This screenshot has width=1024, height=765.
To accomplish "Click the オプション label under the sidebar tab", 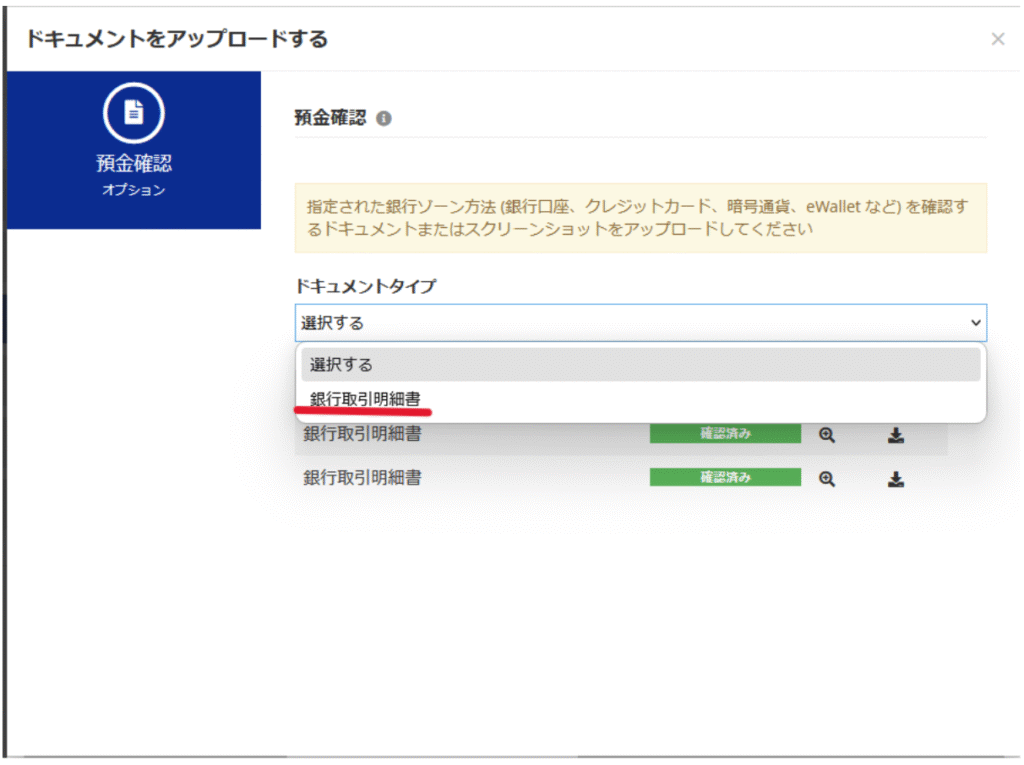I will click(133, 190).
